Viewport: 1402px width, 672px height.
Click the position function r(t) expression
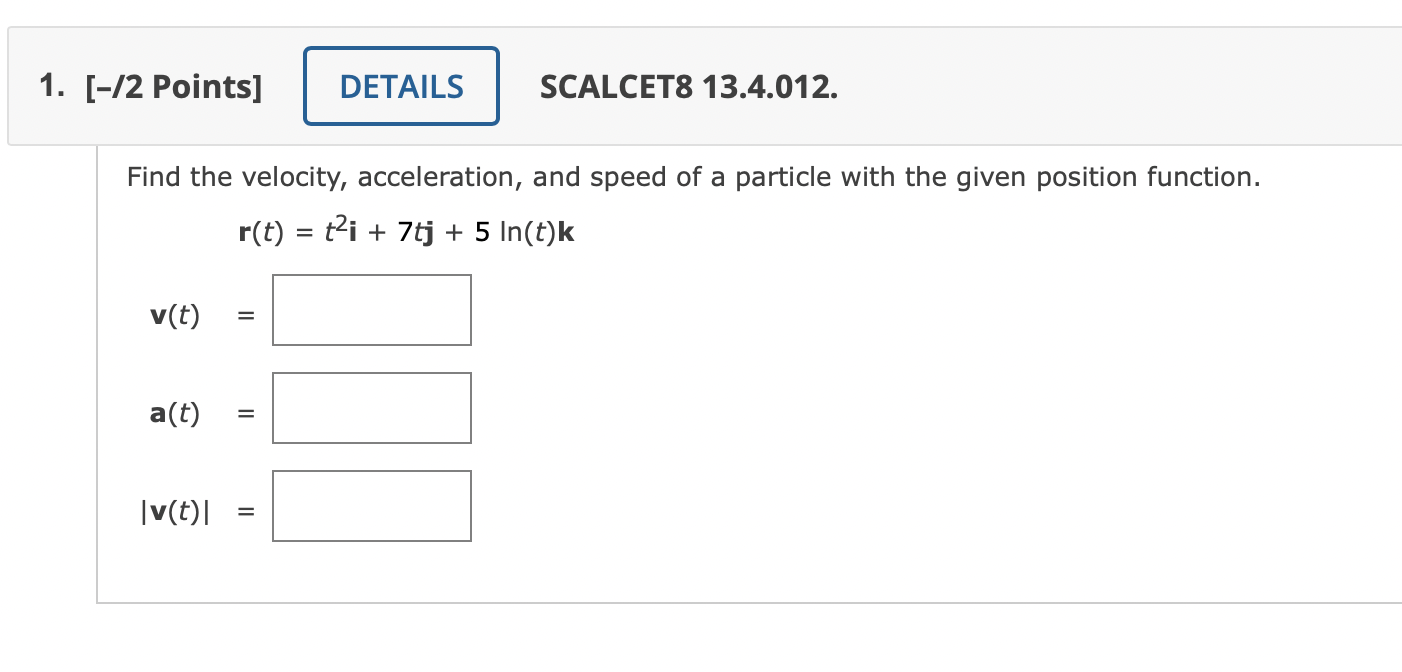click(x=405, y=231)
